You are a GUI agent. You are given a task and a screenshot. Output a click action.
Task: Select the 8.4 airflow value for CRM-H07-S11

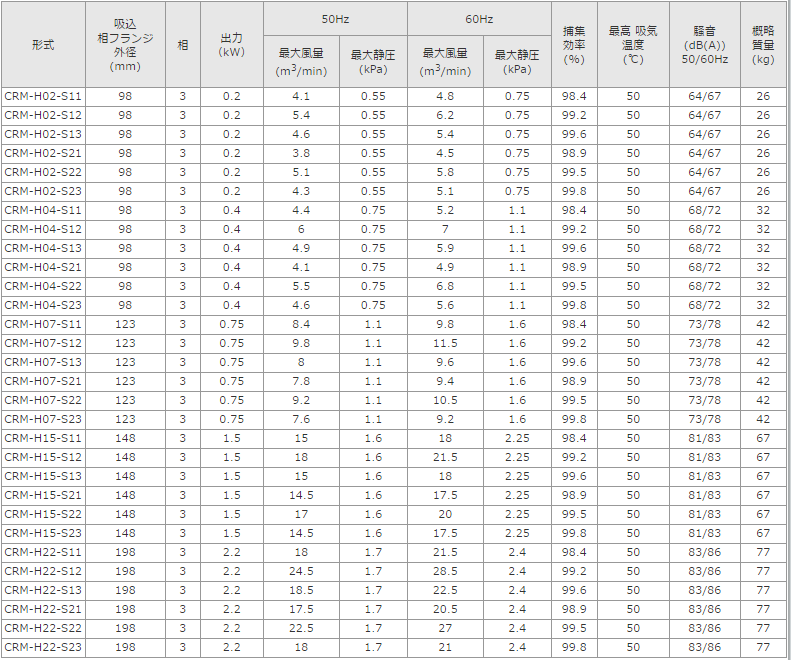click(x=301, y=324)
